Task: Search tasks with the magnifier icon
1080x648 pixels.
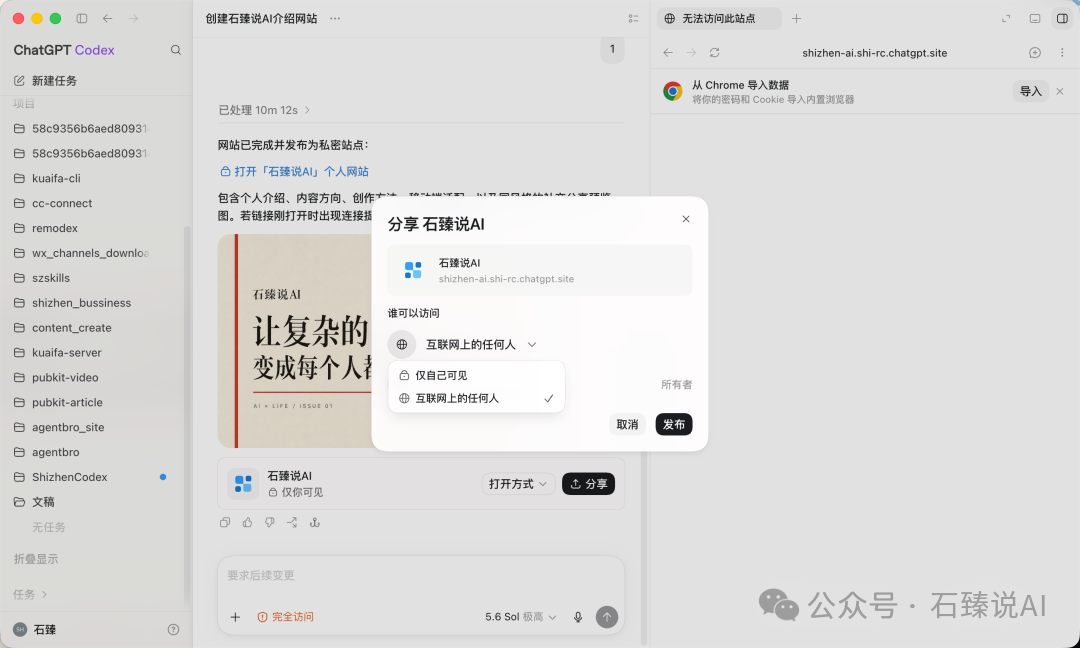Action: click(x=176, y=50)
